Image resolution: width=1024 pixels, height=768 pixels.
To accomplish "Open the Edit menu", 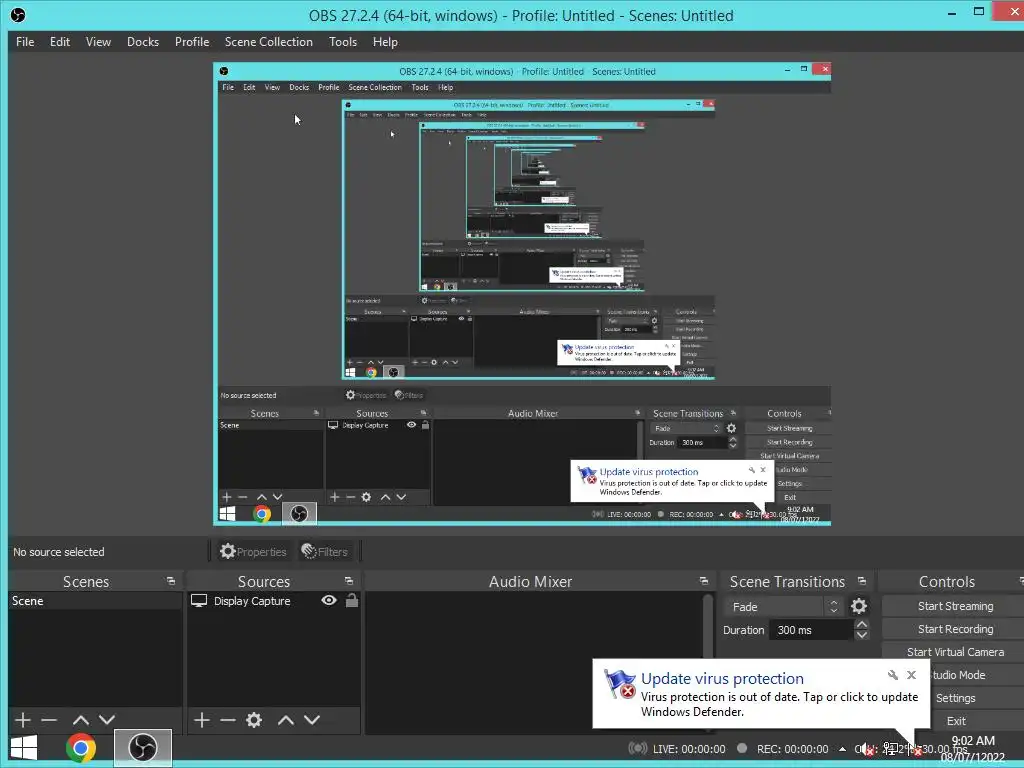I will click(x=59, y=42).
